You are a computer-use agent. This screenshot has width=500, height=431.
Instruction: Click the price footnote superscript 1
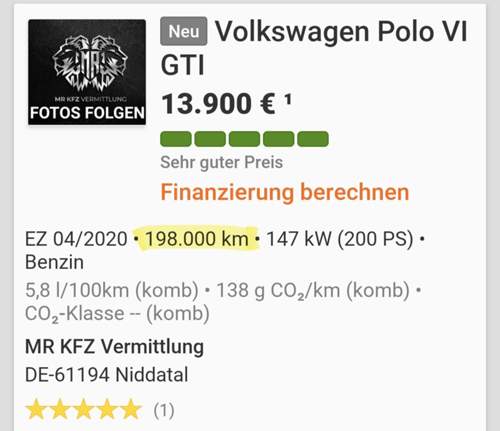click(x=288, y=100)
